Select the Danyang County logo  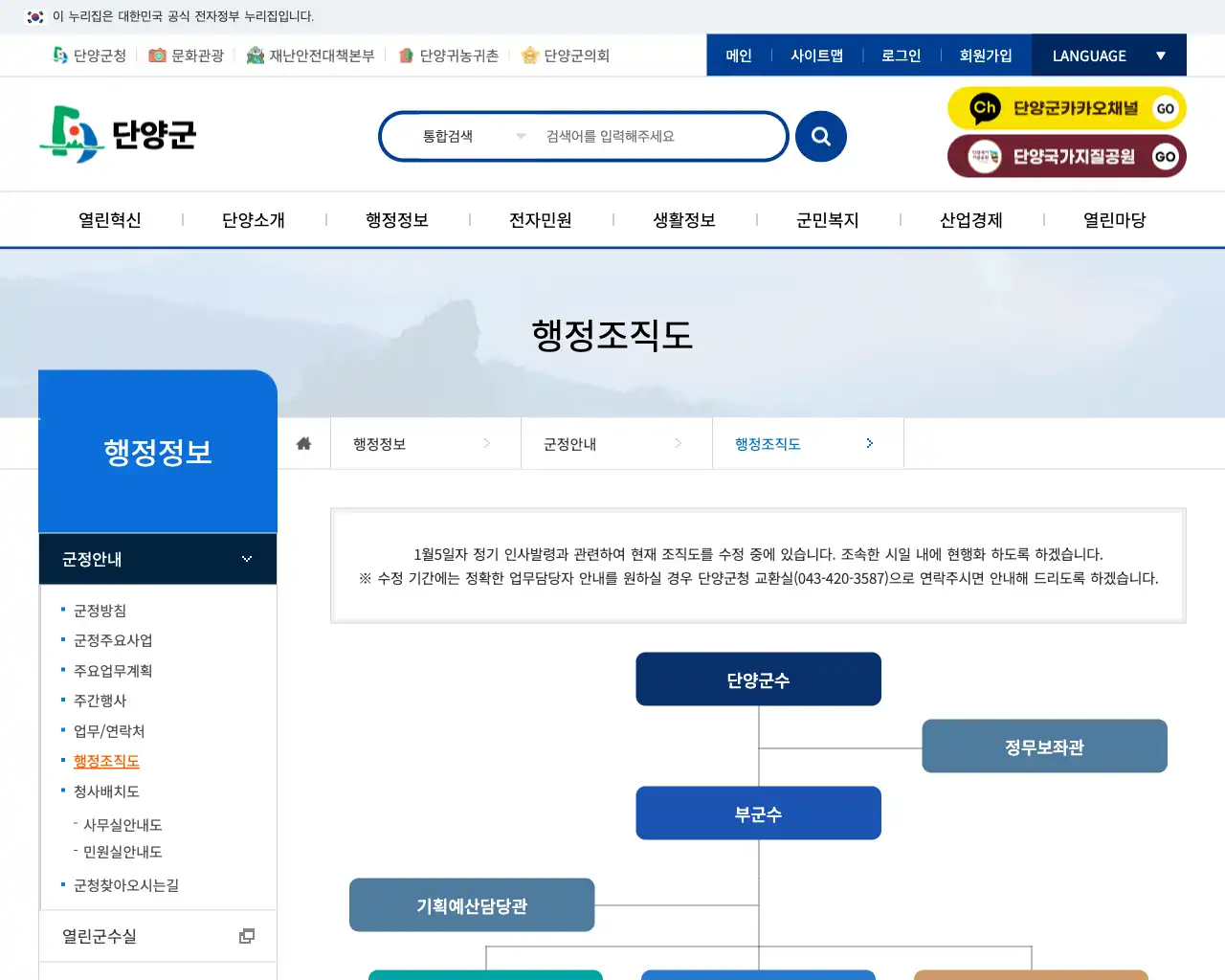click(x=118, y=134)
